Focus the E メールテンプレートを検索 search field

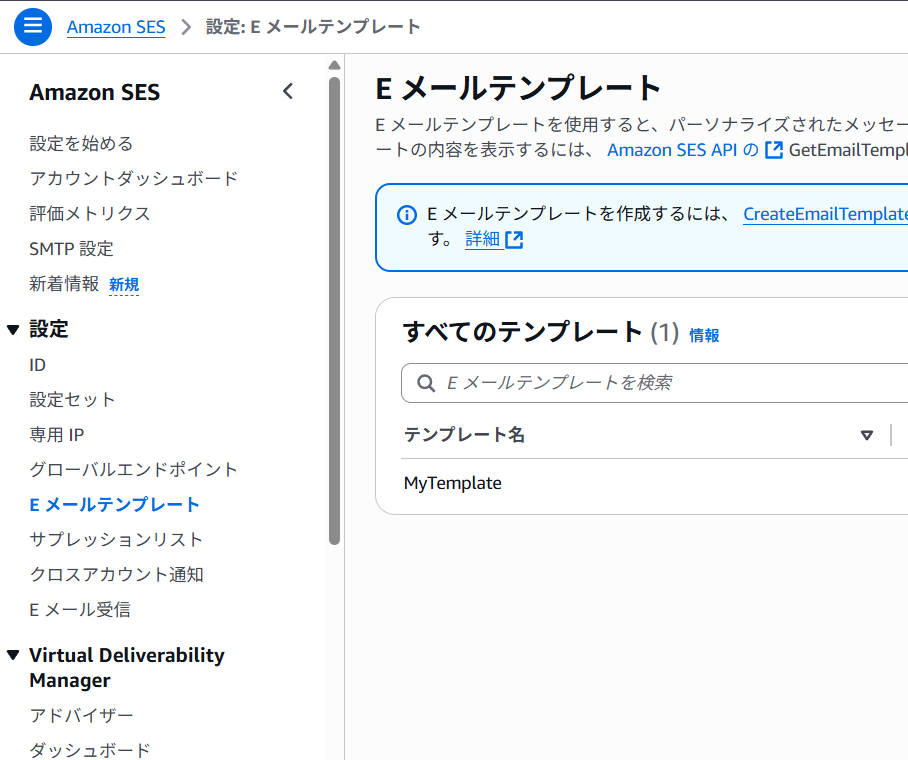654,383
